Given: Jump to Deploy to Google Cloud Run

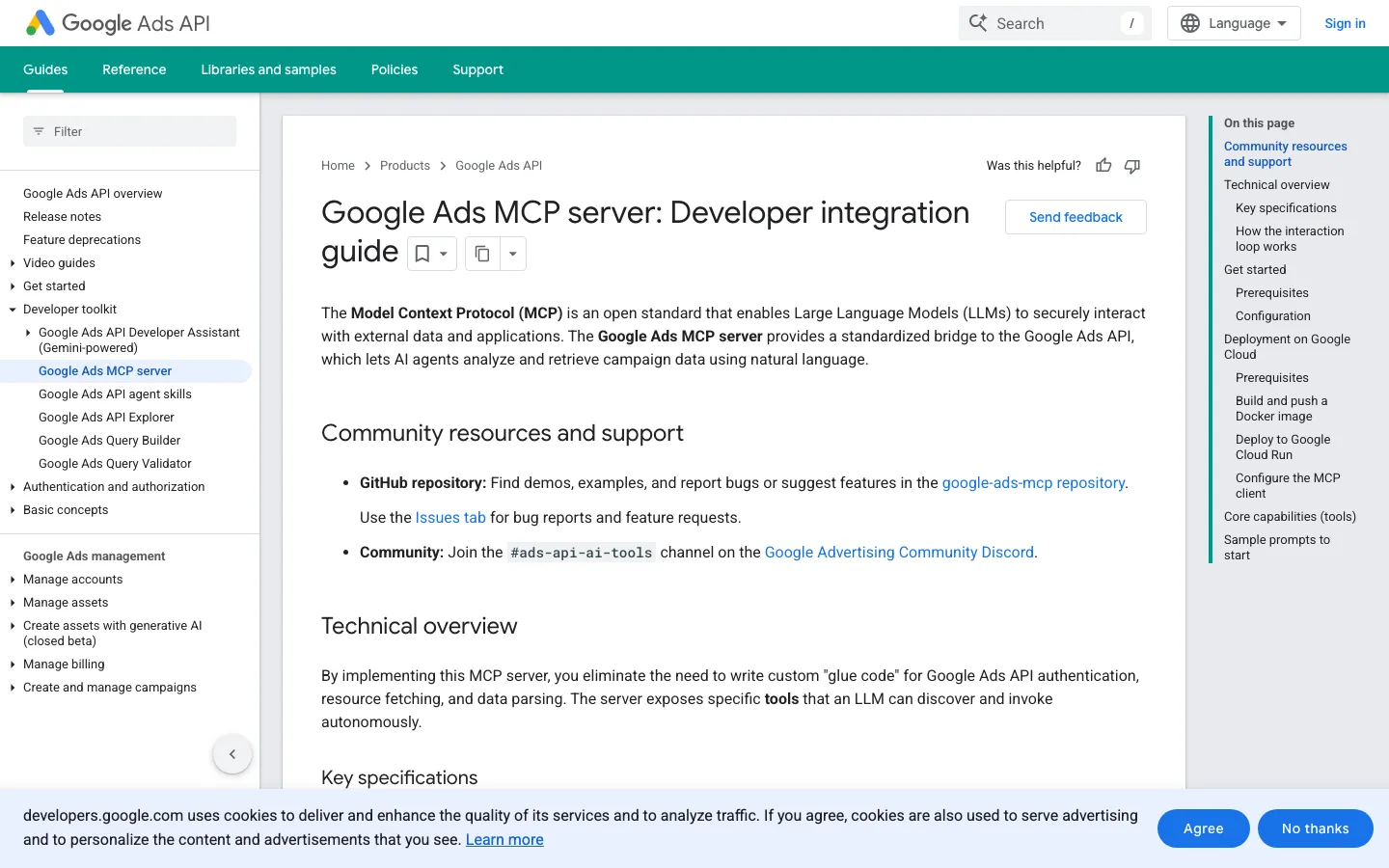Looking at the screenshot, I should pyautogui.click(x=1283, y=448).
